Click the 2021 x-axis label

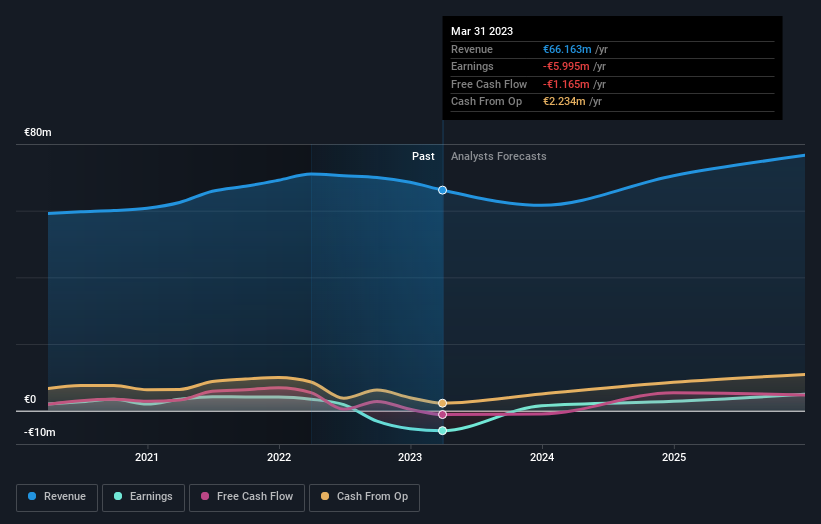tap(147, 457)
